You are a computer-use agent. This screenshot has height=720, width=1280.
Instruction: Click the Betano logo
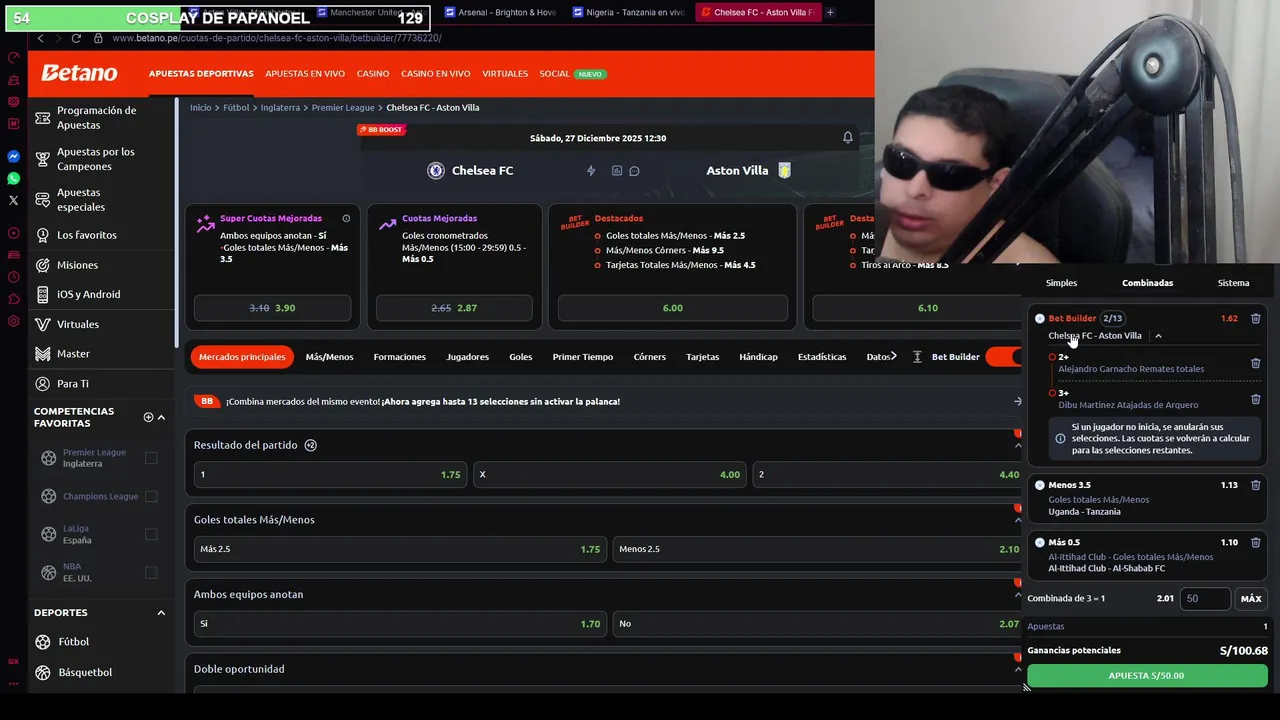pos(79,73)
